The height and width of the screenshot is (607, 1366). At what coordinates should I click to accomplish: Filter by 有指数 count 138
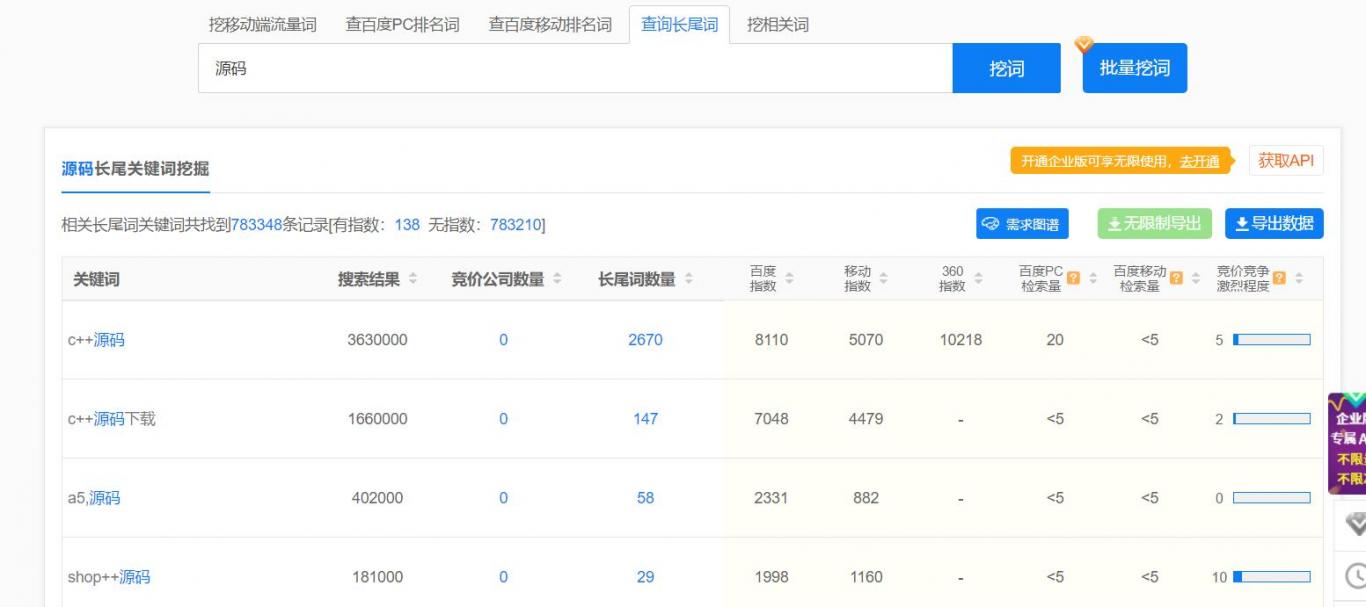[407, 225]
